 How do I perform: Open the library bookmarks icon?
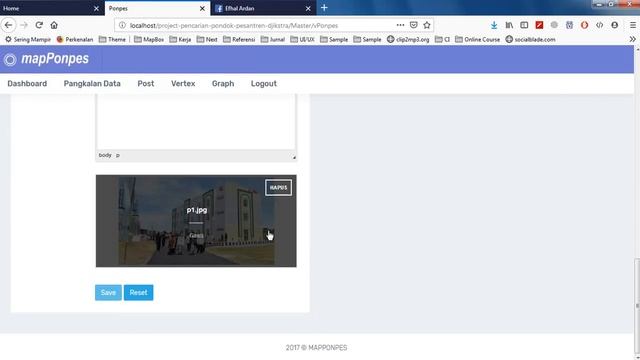(509, 25)
